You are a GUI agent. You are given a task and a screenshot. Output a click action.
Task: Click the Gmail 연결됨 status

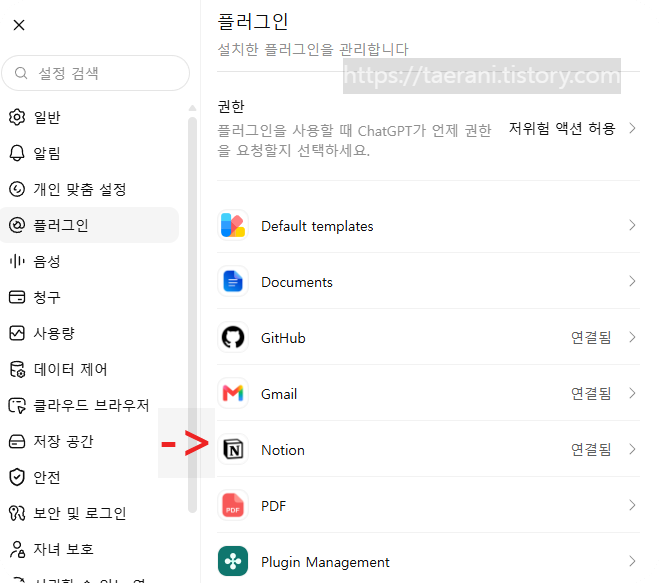click(591, 393)
